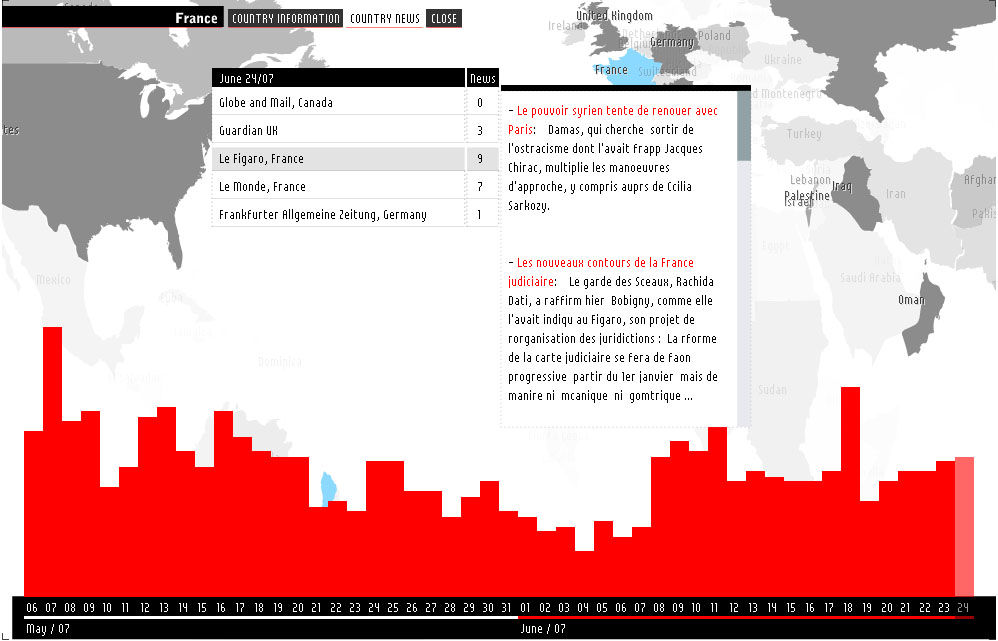Select June 24 on the timeline
This screenshot has height=641, width=998.
click(964, 608)
